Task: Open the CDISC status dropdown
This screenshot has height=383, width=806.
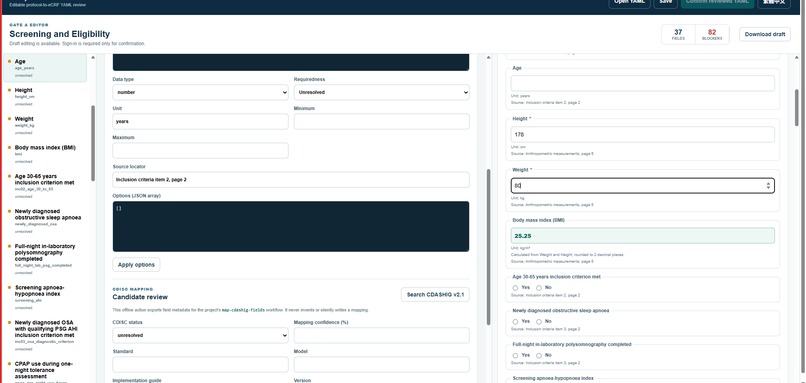Action: [200, 335]
